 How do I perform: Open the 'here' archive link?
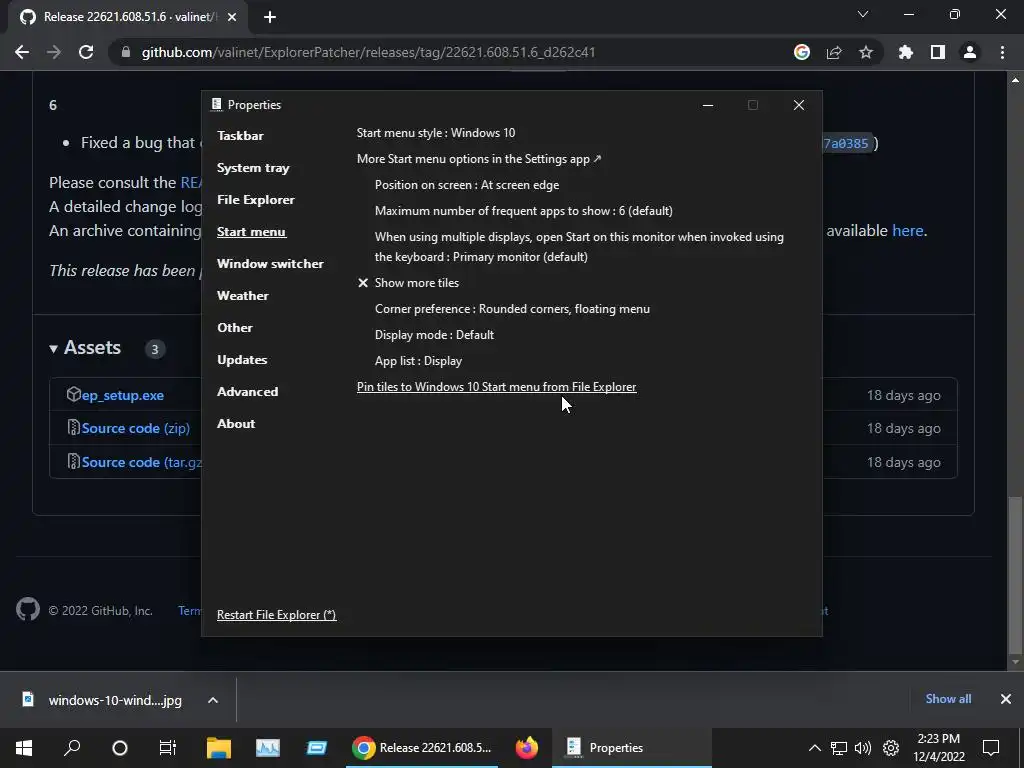tap(908, 231)
